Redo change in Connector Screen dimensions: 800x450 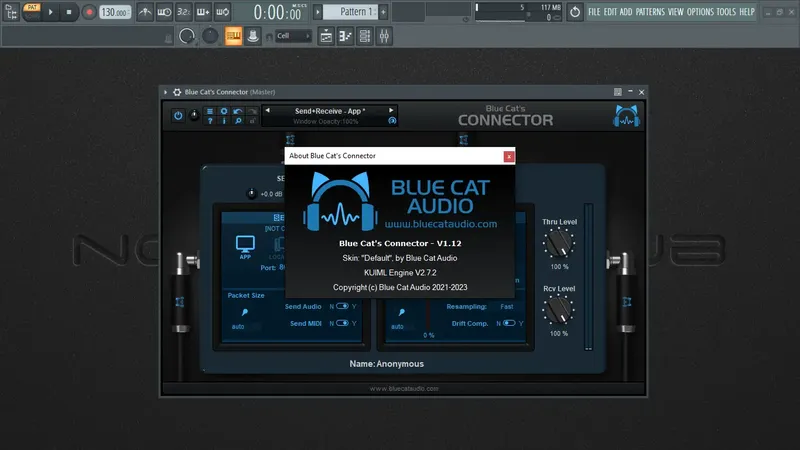point(252,111)
